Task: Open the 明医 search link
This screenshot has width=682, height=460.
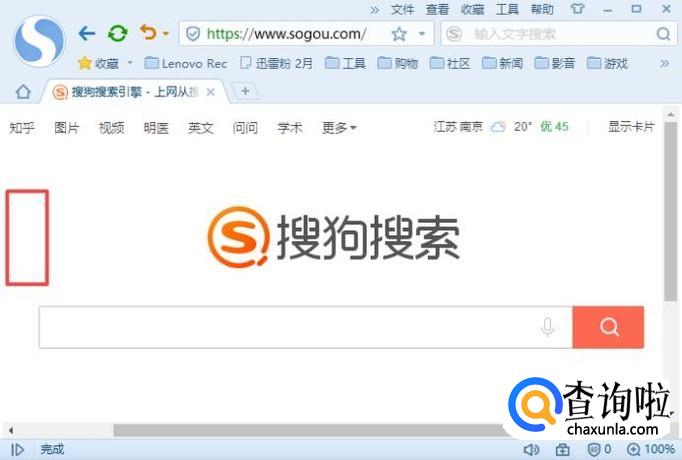Action: (156, 128)
